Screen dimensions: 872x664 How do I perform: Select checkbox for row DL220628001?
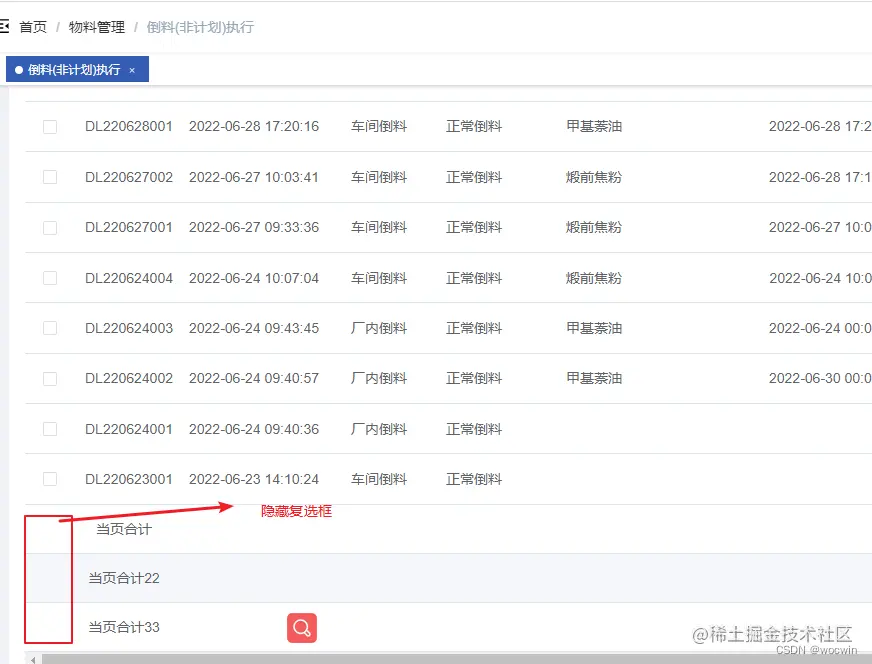(50, 127)
